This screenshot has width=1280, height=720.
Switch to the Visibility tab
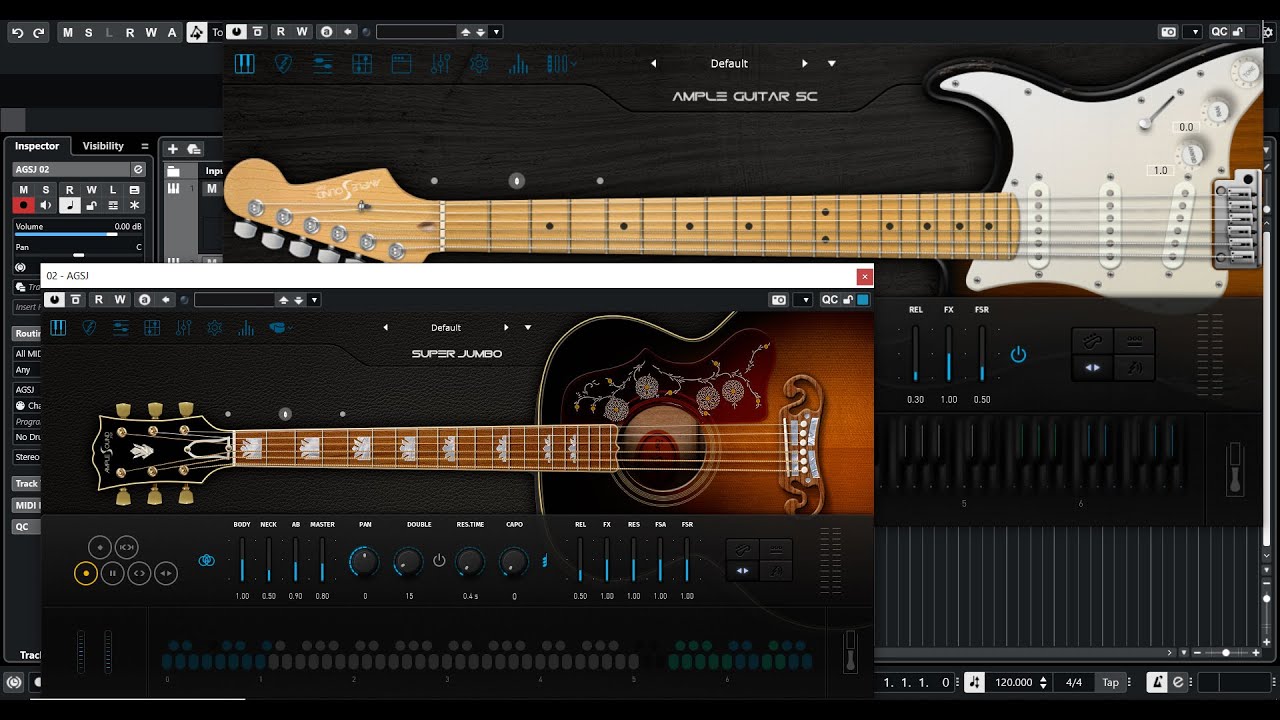[x=103, y=146]
